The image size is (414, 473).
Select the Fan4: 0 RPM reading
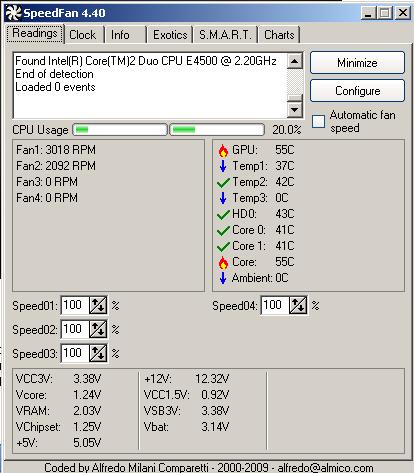coord(47,198)
